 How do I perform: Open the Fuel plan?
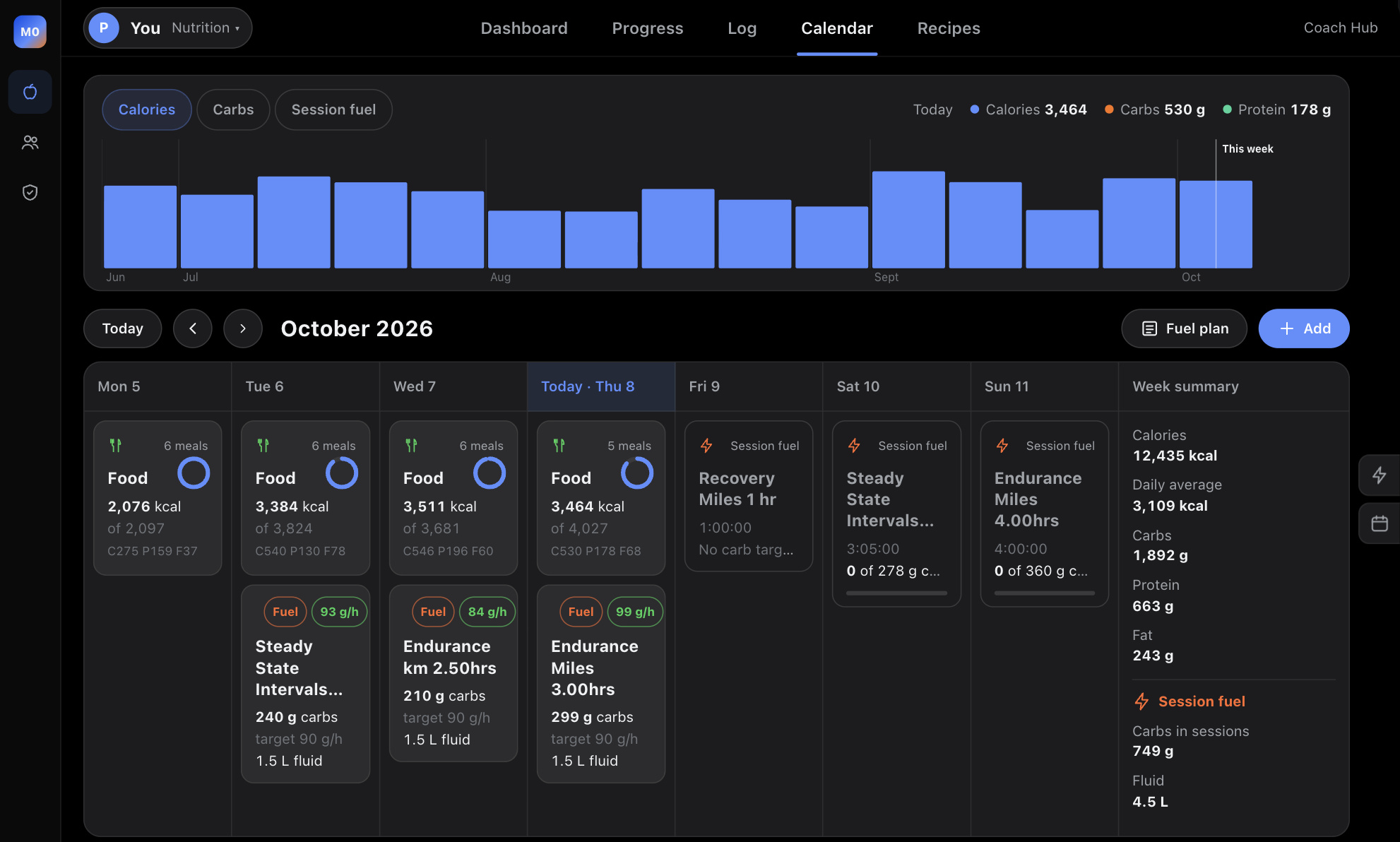(1185, 328)
